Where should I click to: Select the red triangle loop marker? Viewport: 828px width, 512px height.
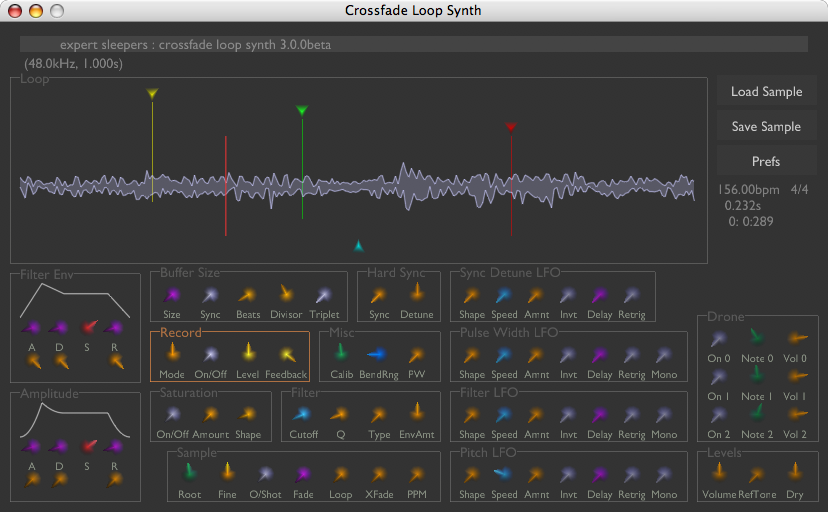[511, 127]
